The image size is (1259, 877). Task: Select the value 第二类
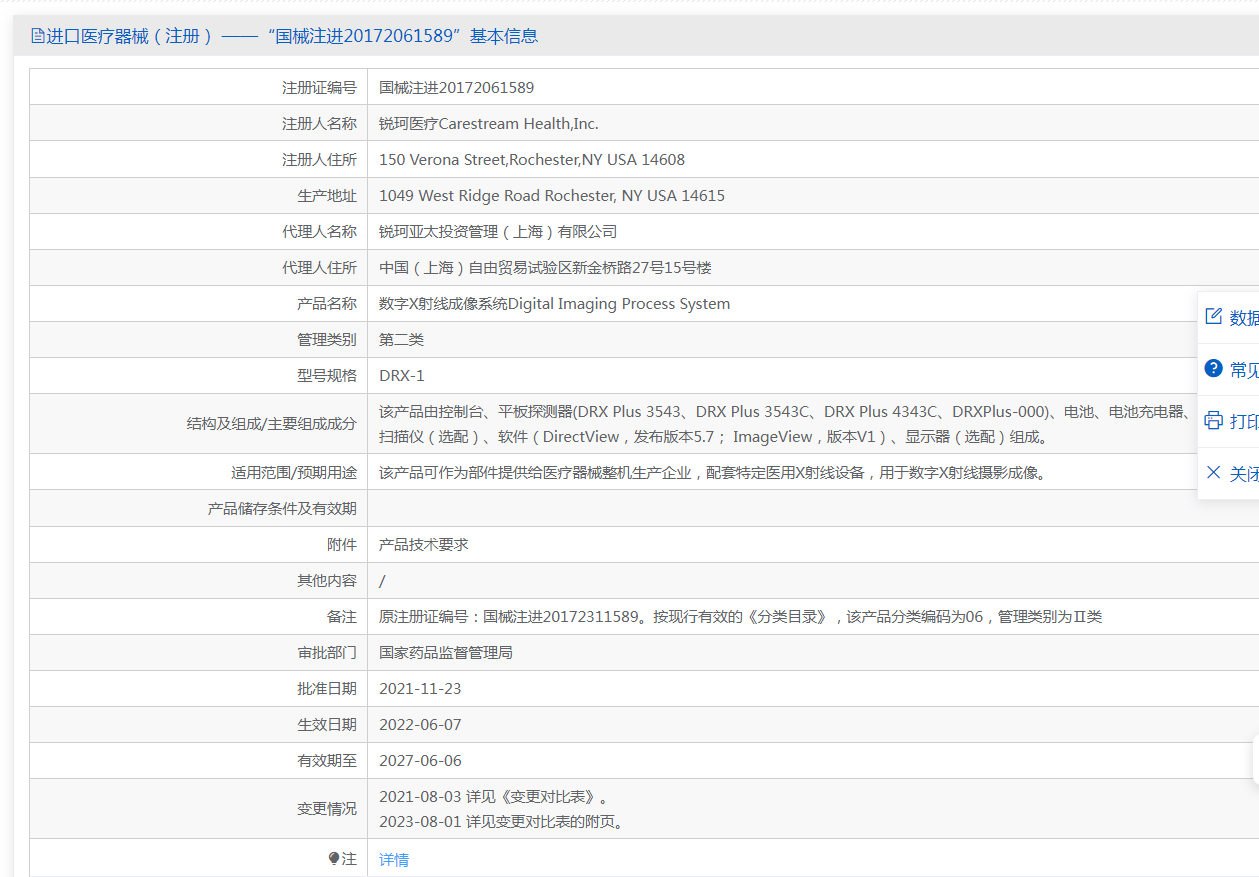(402, 340)
